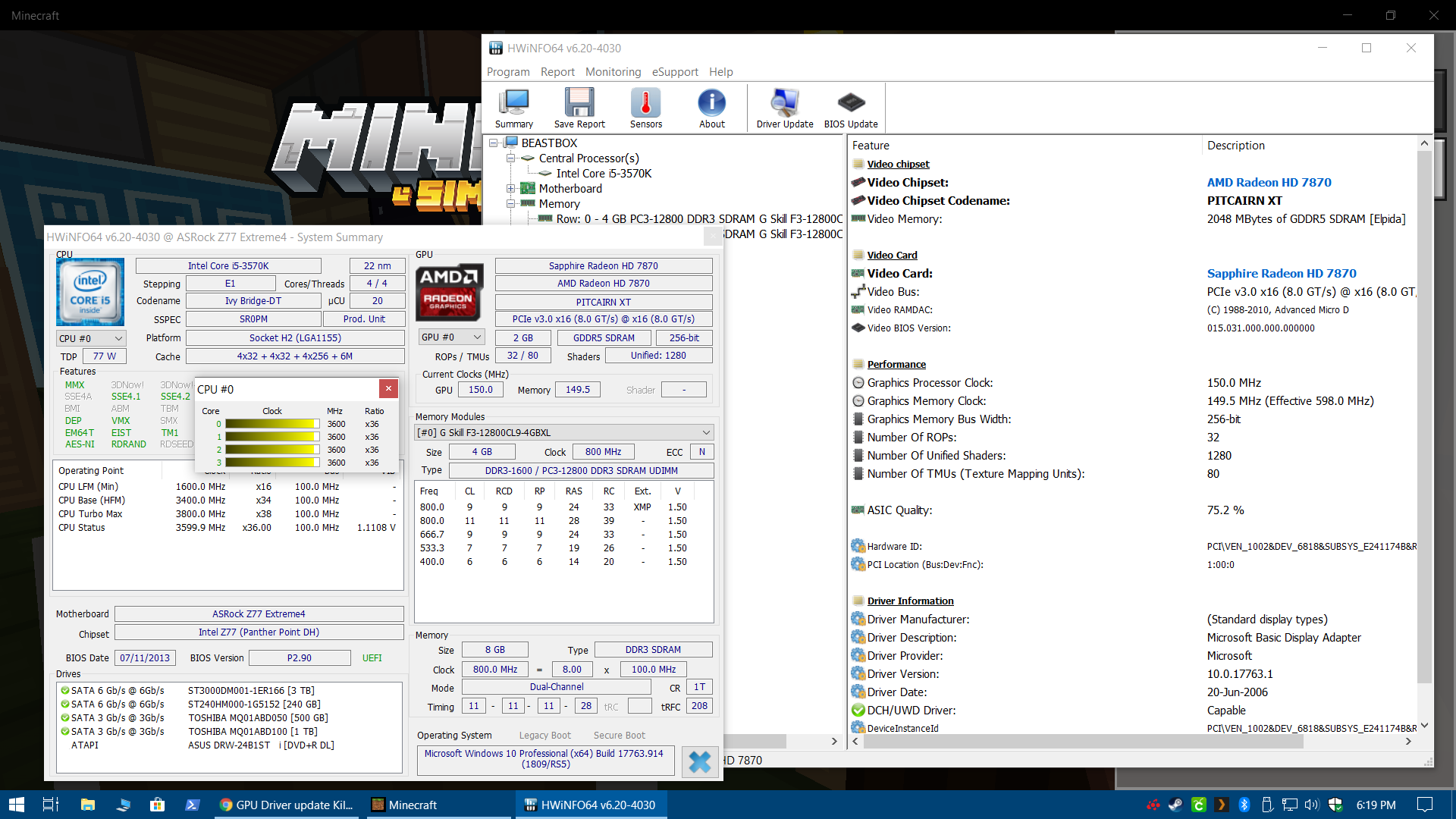This screenshot has height=819, width=1456.
Task: Click the 6:19 PM clock
Action: point(1376,805)
